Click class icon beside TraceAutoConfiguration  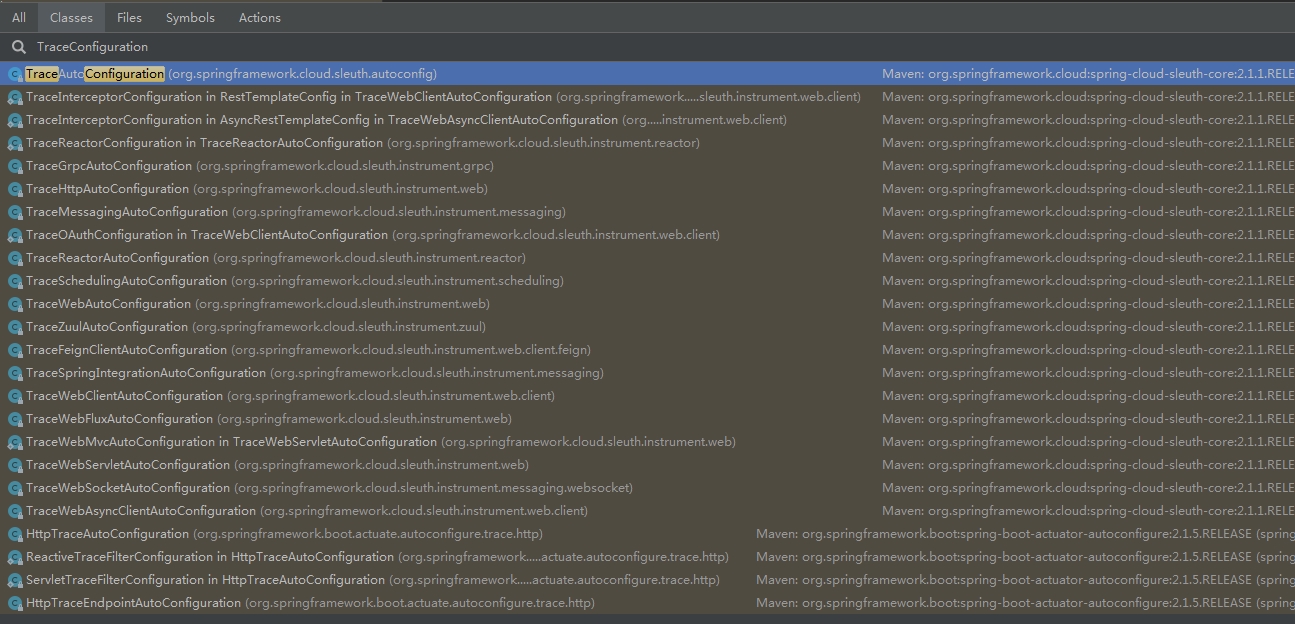(x=15, y=74)
